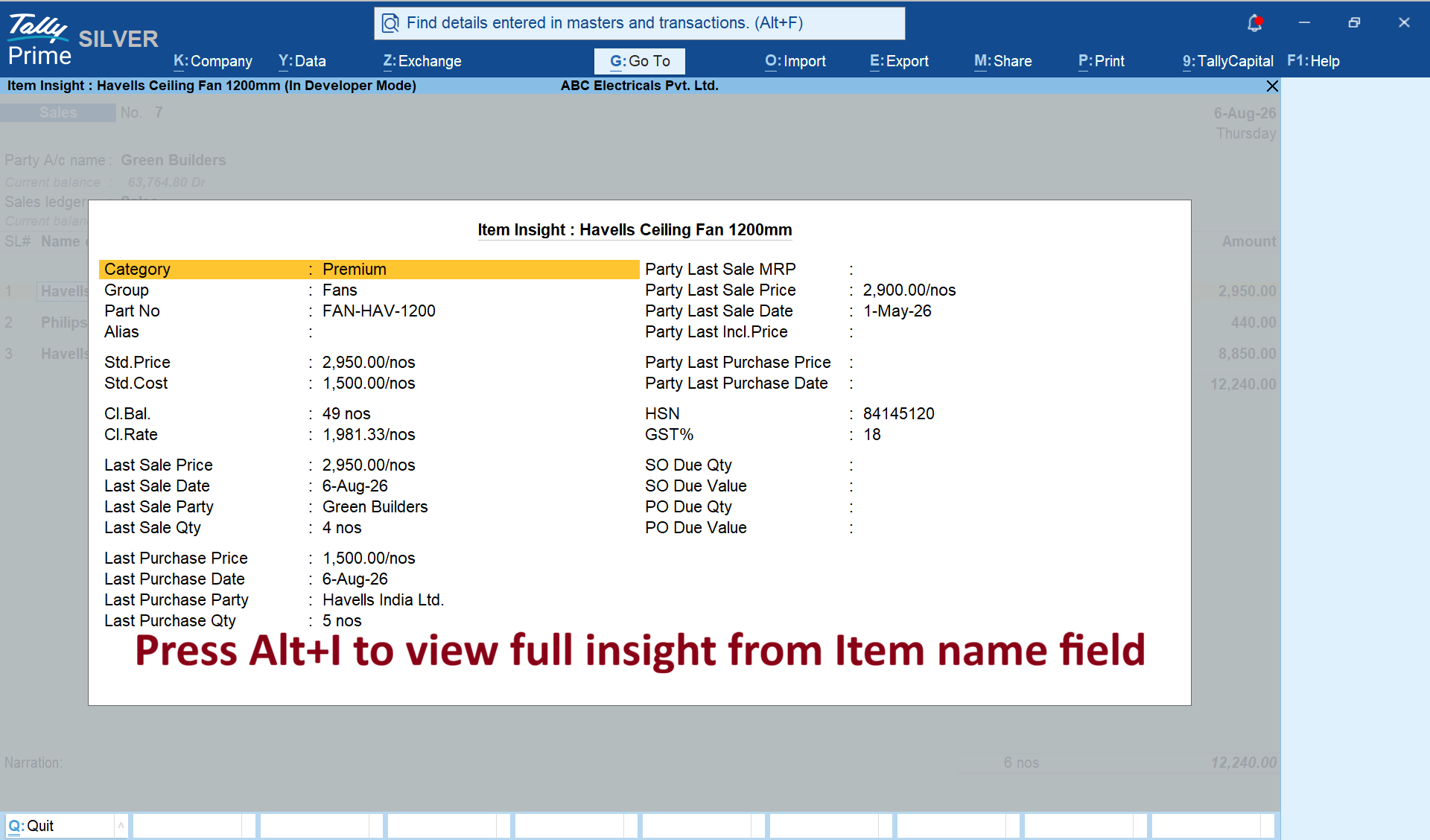Open the P: Print menu

coord(1102,61)
